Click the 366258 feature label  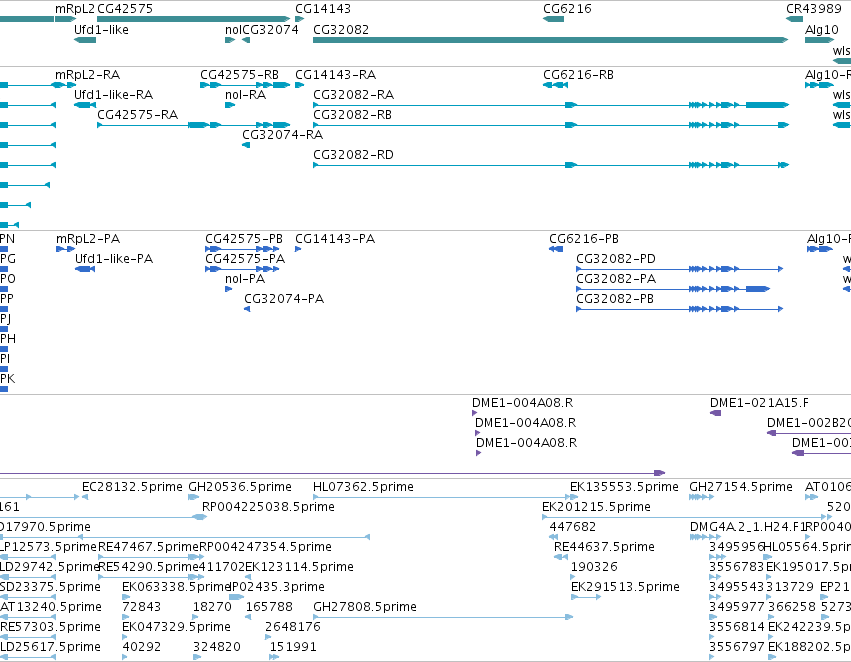791,607
